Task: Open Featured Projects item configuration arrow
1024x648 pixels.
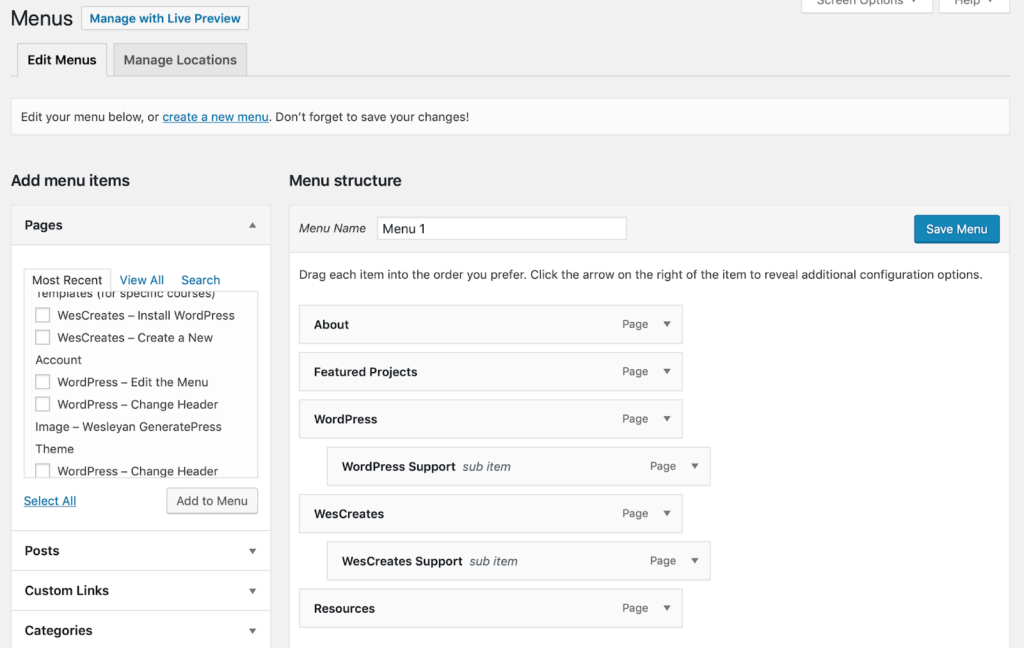Action: (667, 372)
